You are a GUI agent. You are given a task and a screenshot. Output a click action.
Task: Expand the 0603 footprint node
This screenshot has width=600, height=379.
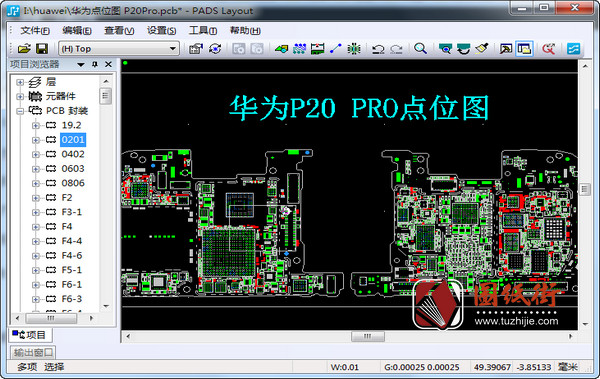(x=36, y=169)
